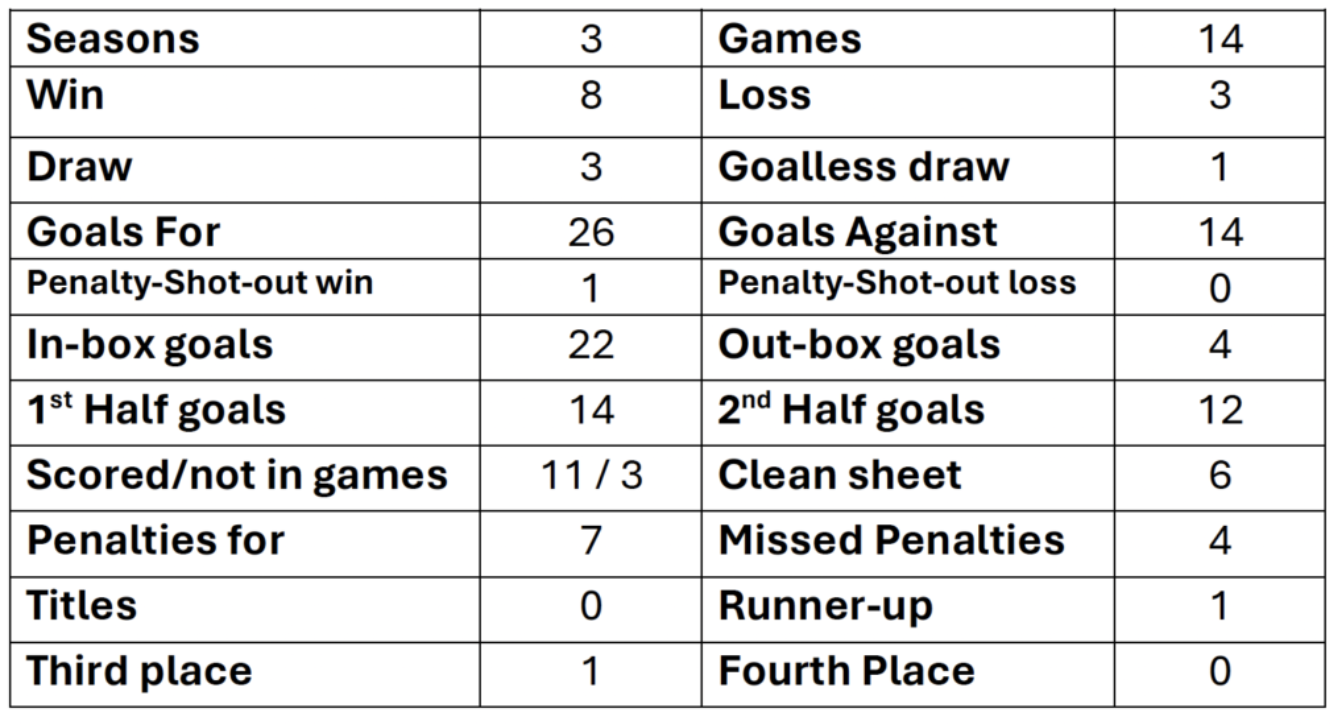Click the Titles label cell
1342x724 pixels.
click(x=248, y=607)
